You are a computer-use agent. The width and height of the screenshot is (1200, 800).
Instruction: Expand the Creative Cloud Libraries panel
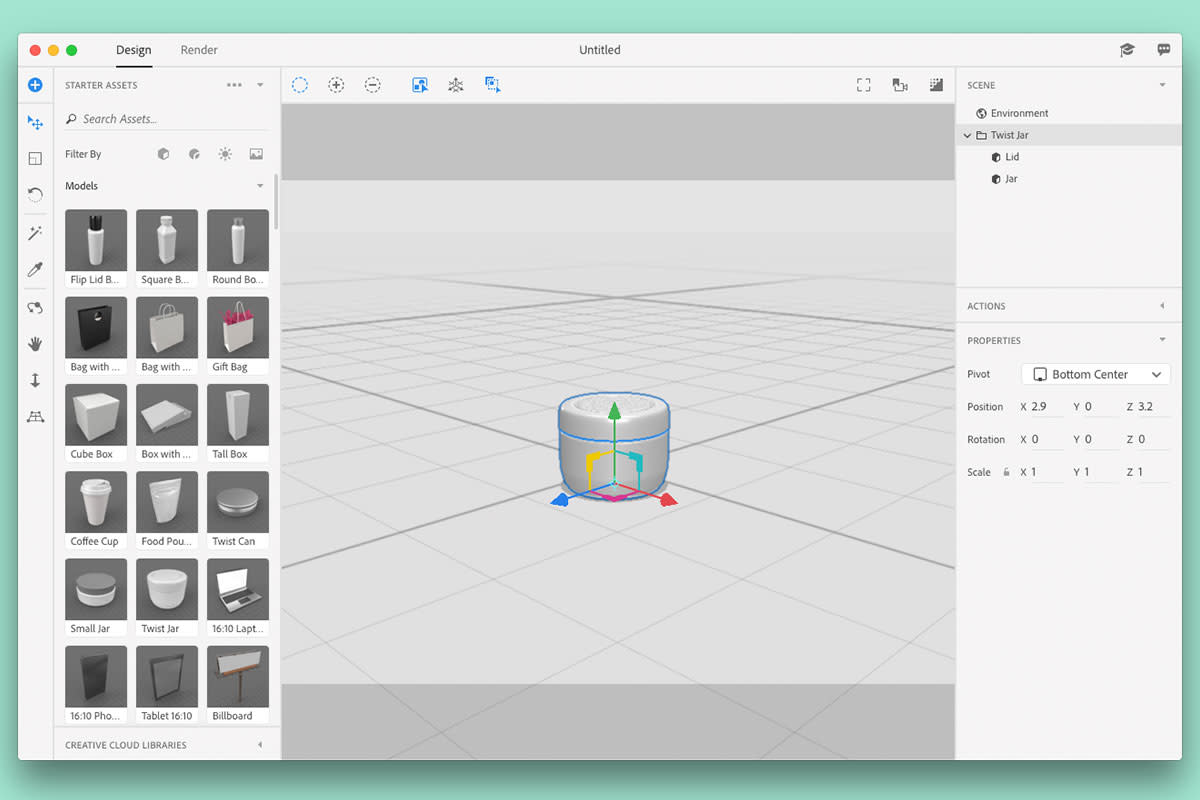260,745
